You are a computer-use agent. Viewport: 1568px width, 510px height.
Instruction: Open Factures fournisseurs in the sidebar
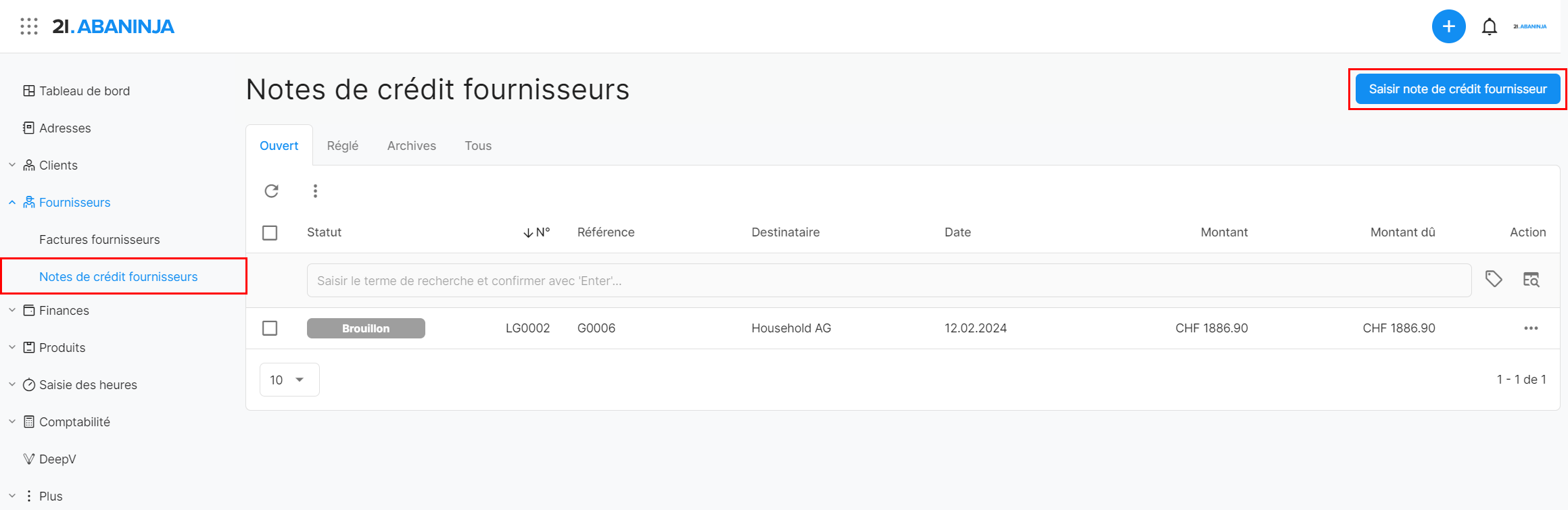point(99,240)
